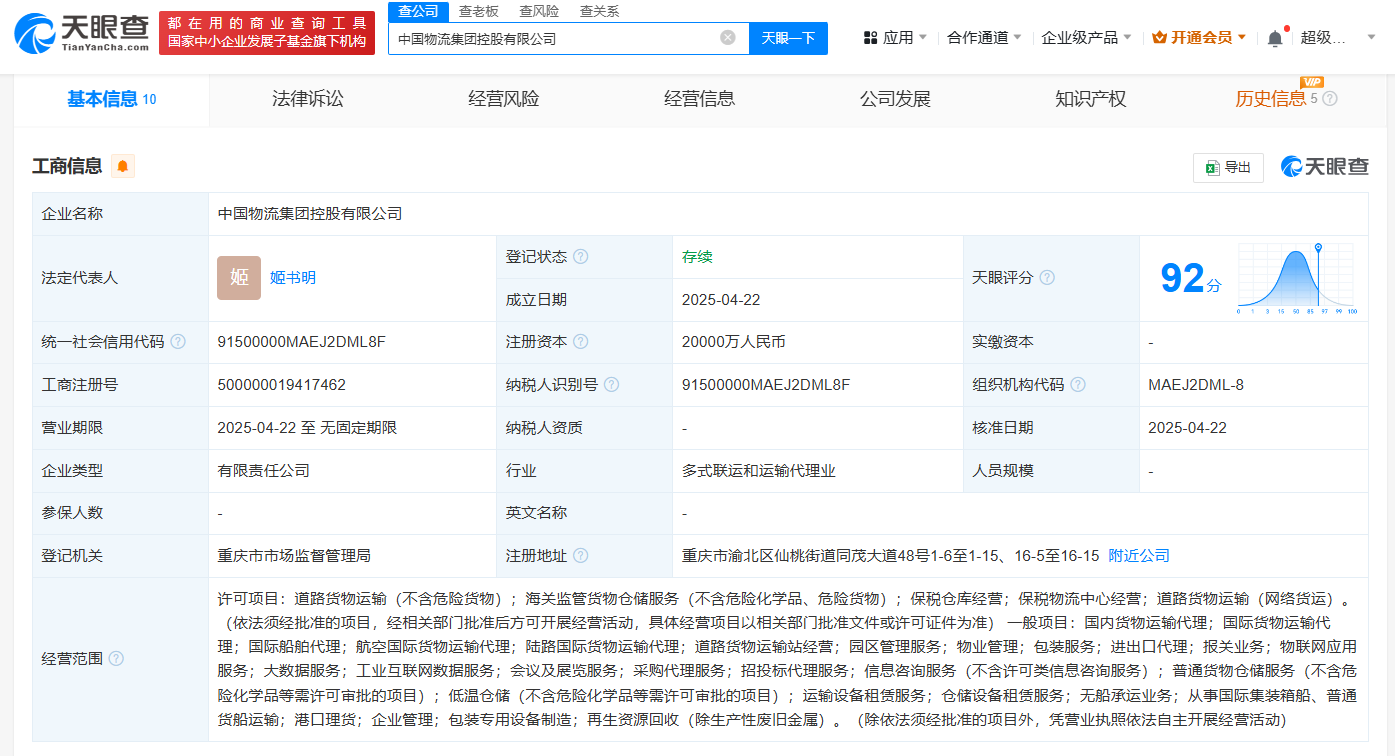Expand the 合作通道 dropdown

click(984, 38)
